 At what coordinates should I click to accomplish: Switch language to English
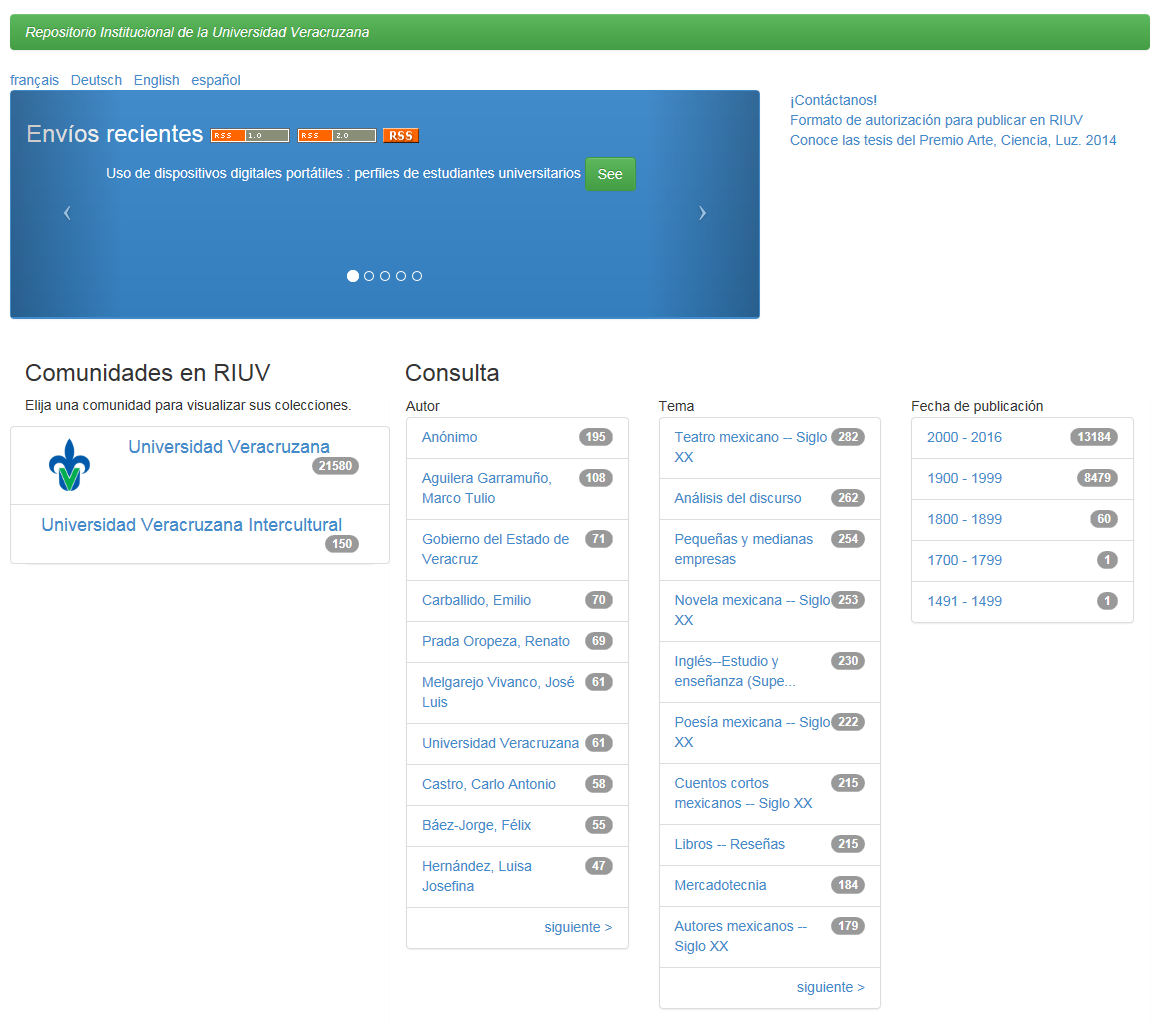click(x=156, y=80)
